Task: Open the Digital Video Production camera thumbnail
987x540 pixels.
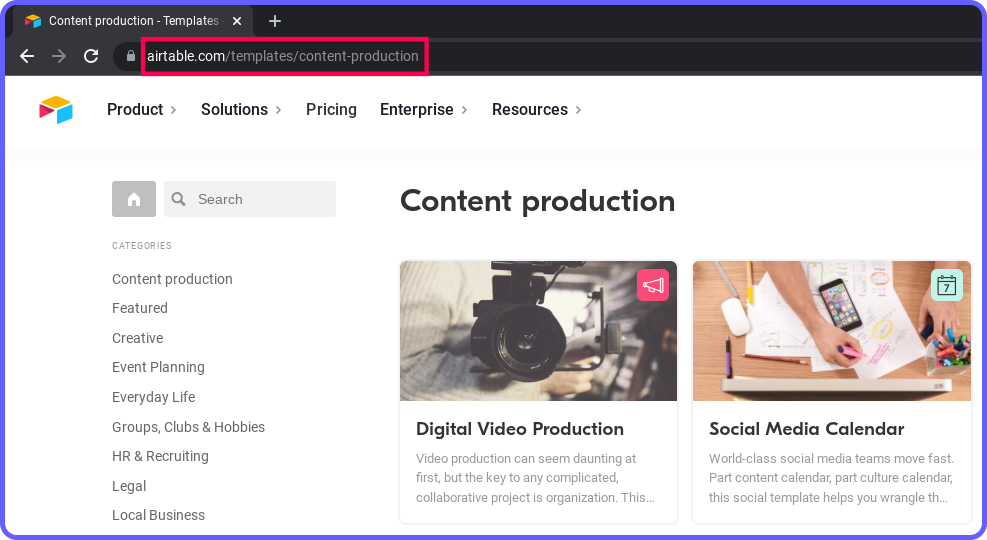Action: (538, 331)
